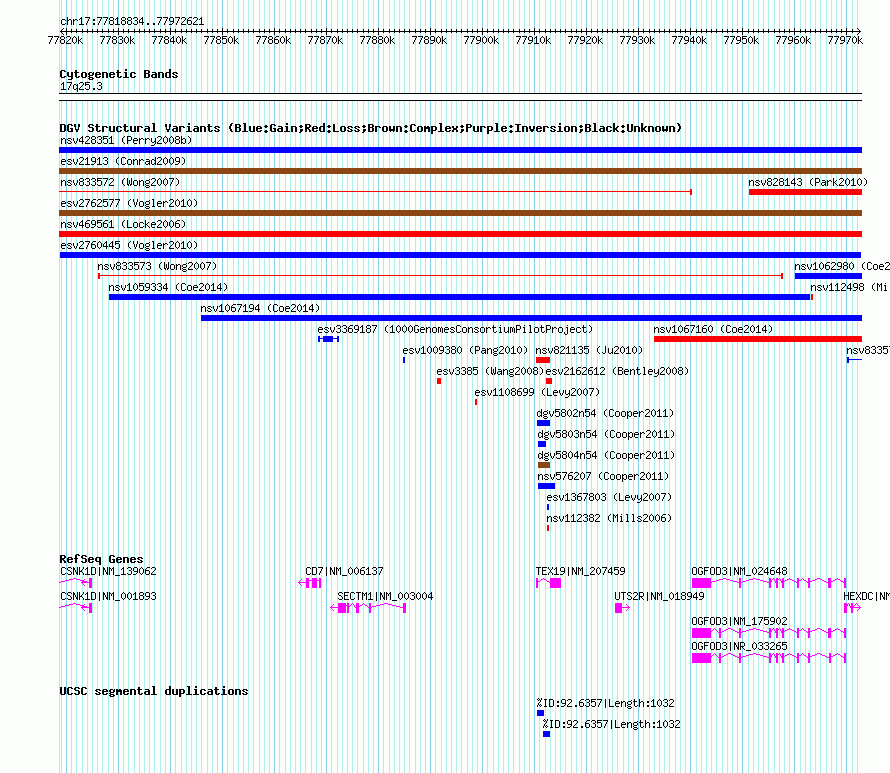Viewport: 890px width, 773px height.
Task: Click the esv3385 (Wang2008) red marker
Action: 439,381
